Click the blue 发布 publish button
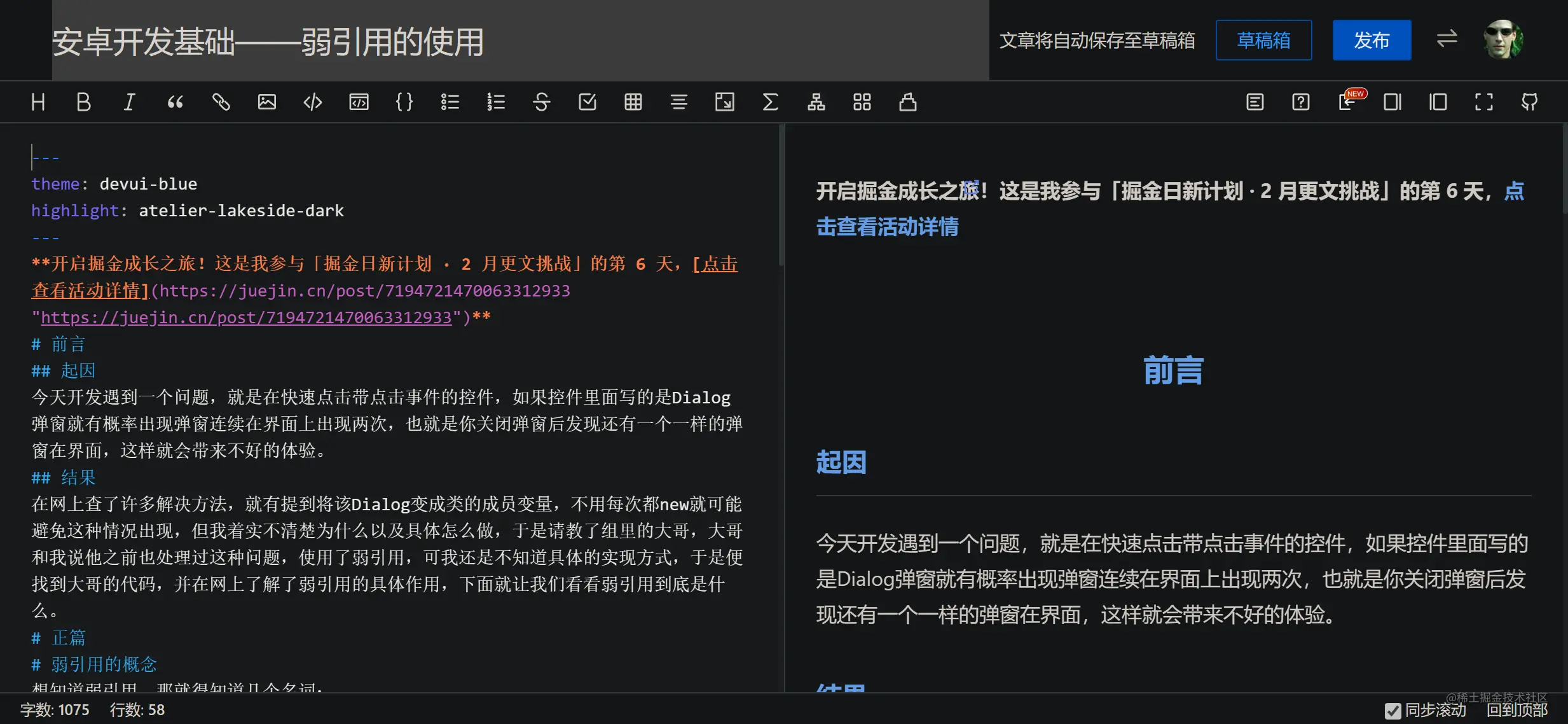This screenshot has height=724, width=1568. 1371,40
